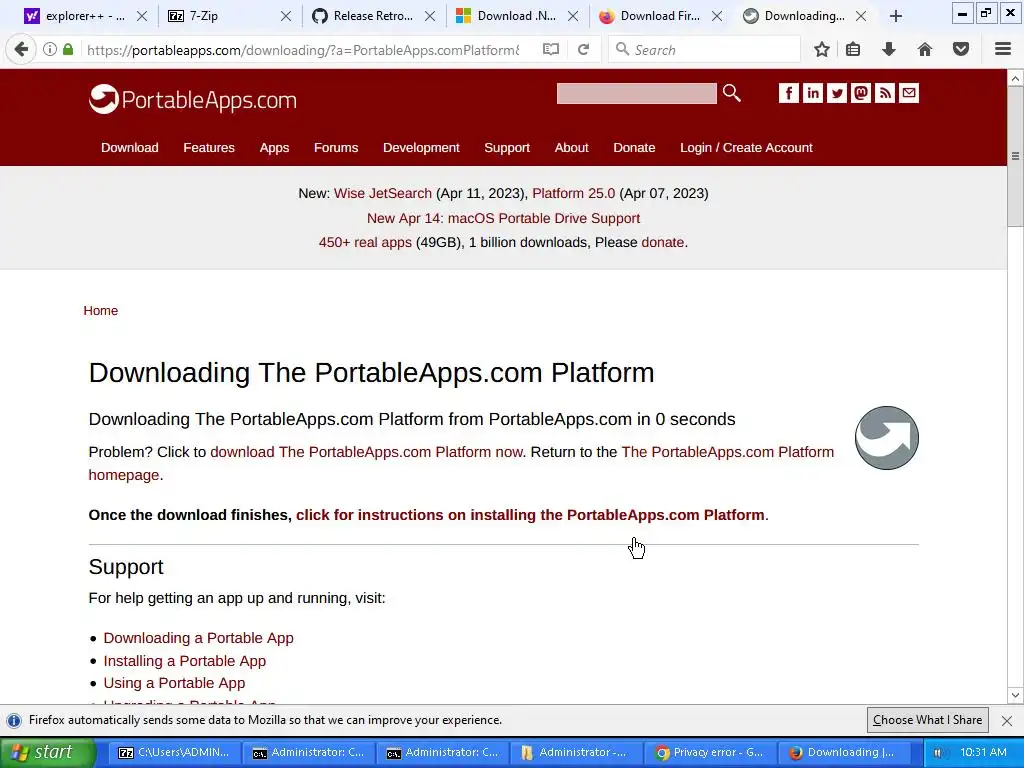Click the Firefox Search box
Image resolution: width=1024 pixels, height=768 pixels.
(x=704, y=50)
